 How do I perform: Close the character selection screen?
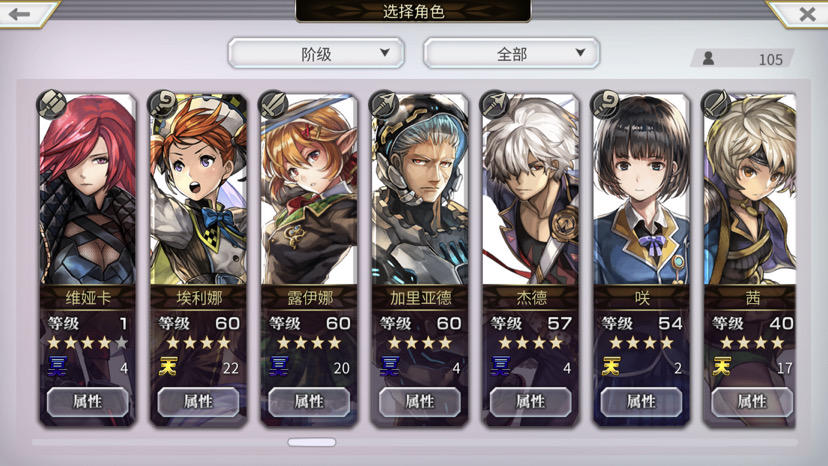pos(807,14)
